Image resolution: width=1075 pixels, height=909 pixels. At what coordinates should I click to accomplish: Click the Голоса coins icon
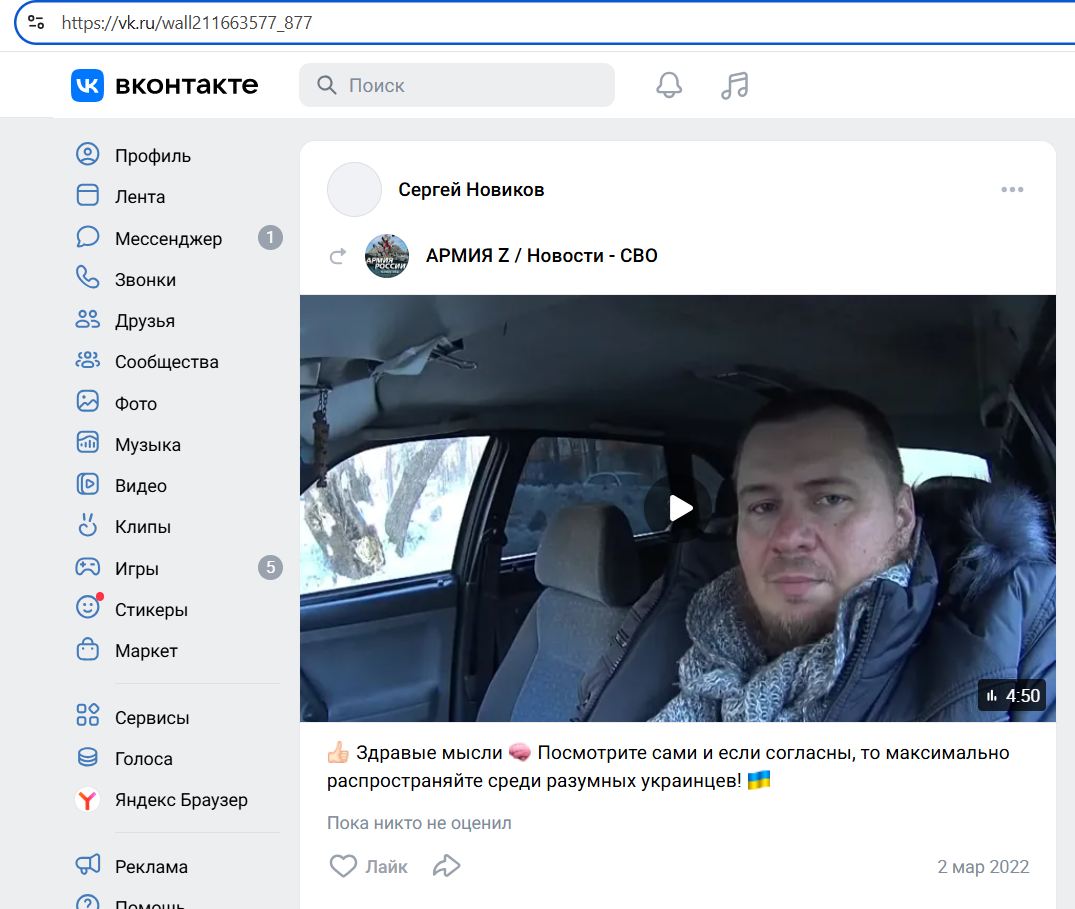[x=88, y=757]
